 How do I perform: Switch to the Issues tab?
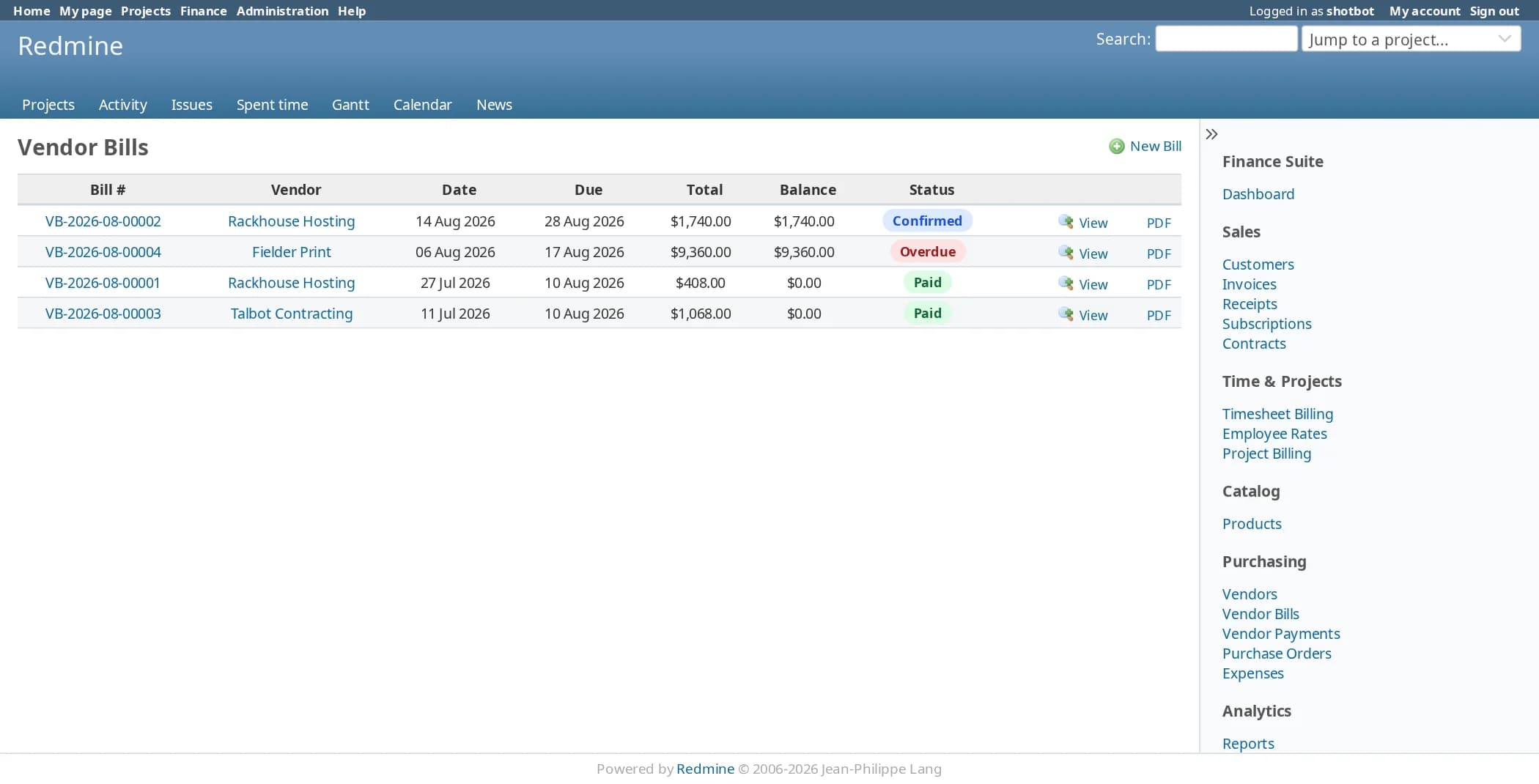coord(192,105)
